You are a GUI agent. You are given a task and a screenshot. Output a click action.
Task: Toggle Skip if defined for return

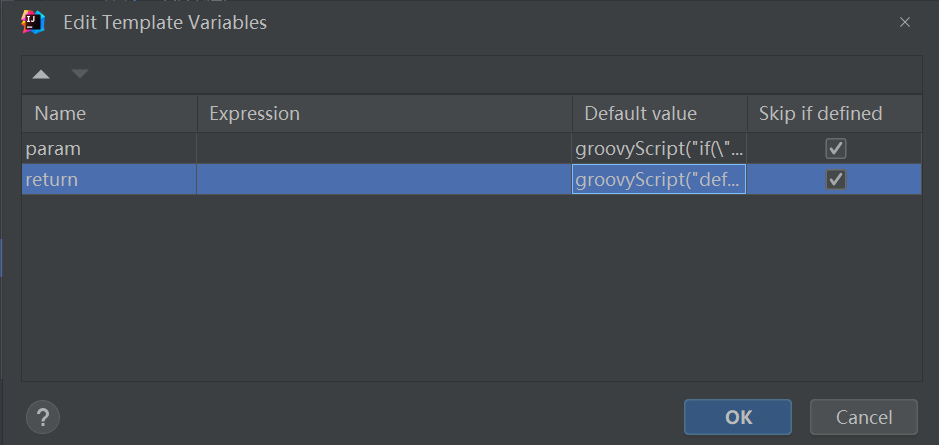(x=836, y=180)
